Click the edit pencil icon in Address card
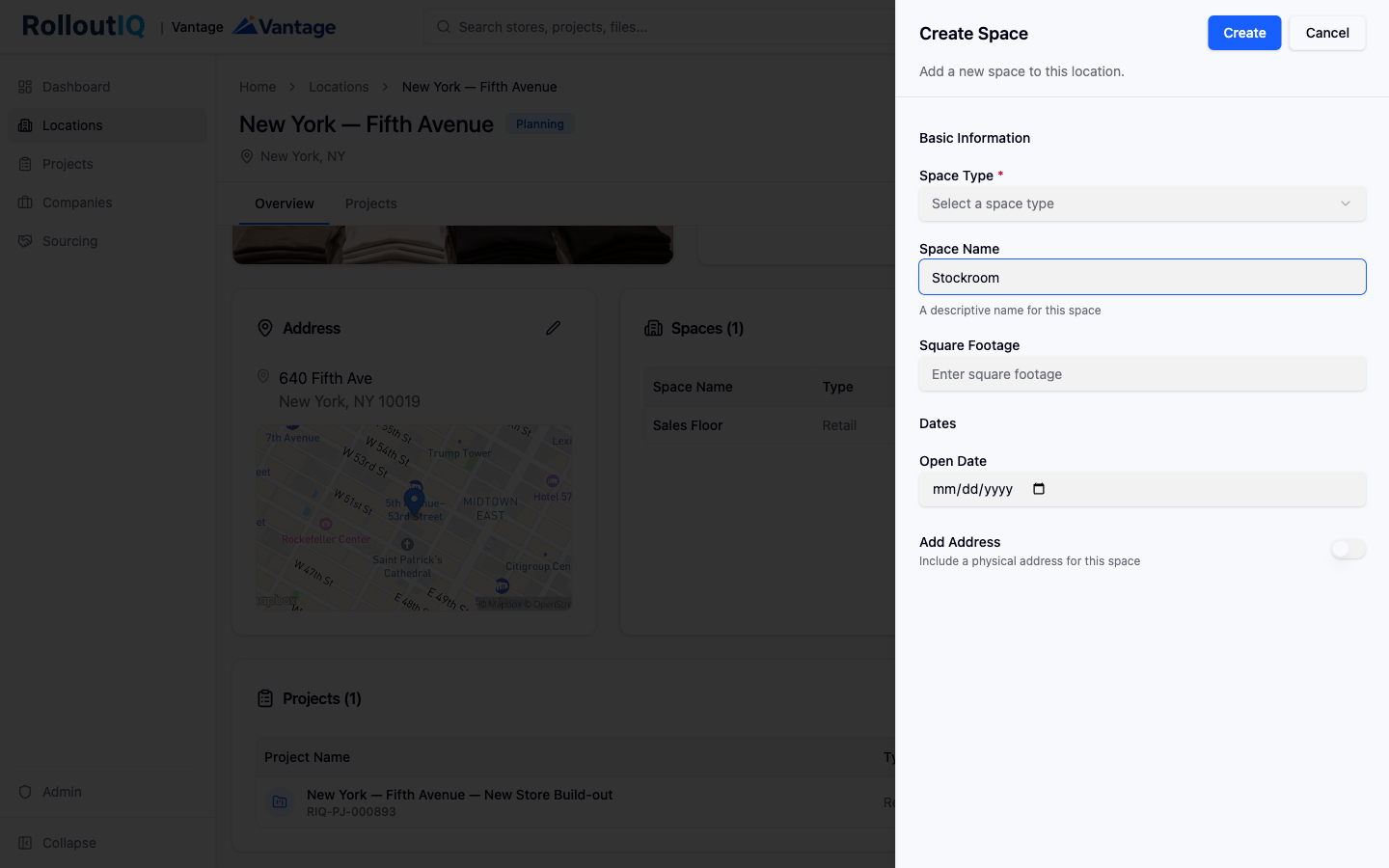The height and width of the screenshot is (868, 1389). tap(553, 328)
